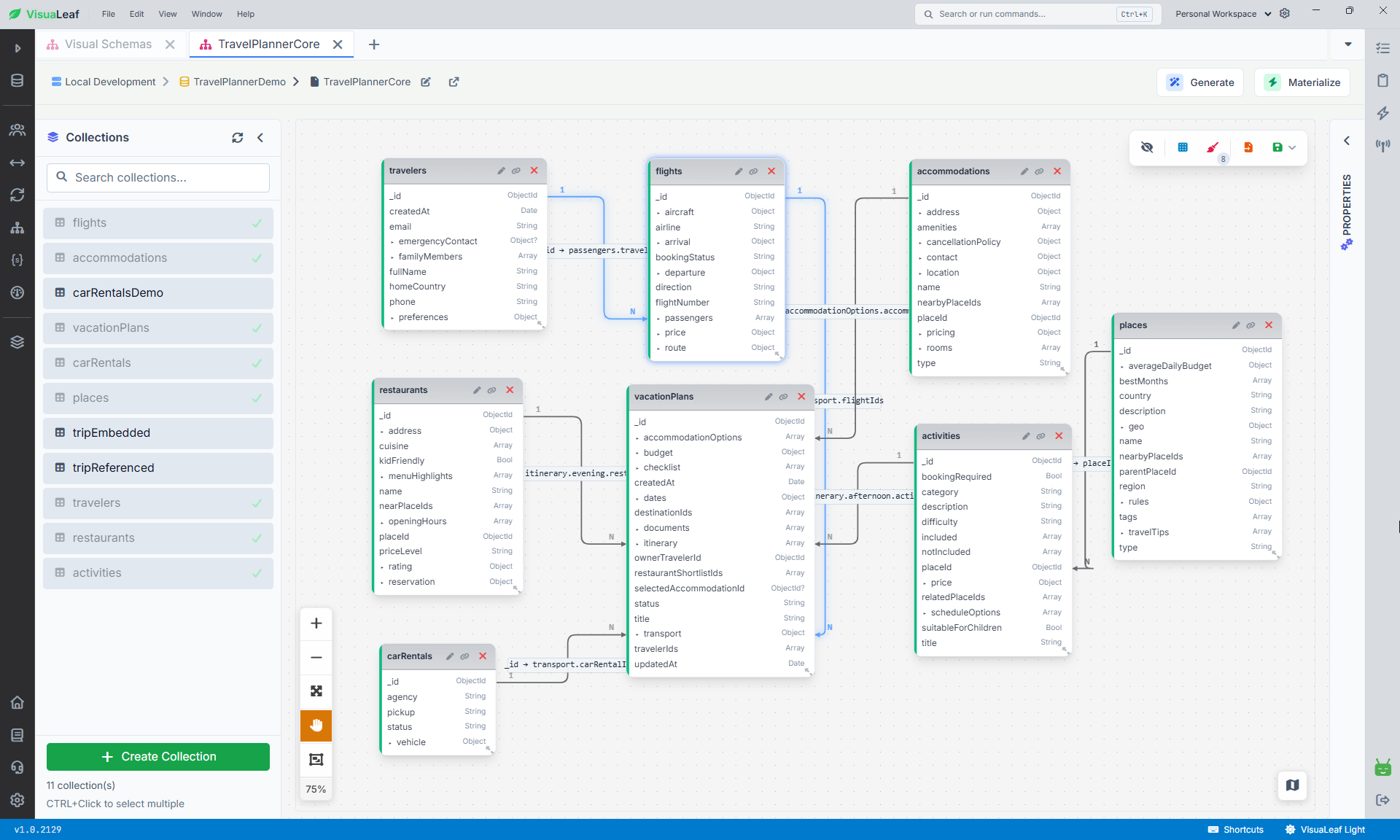1400x840 pixels.
Task: Expand aircraft field in flights
Action: coord(658,213)
